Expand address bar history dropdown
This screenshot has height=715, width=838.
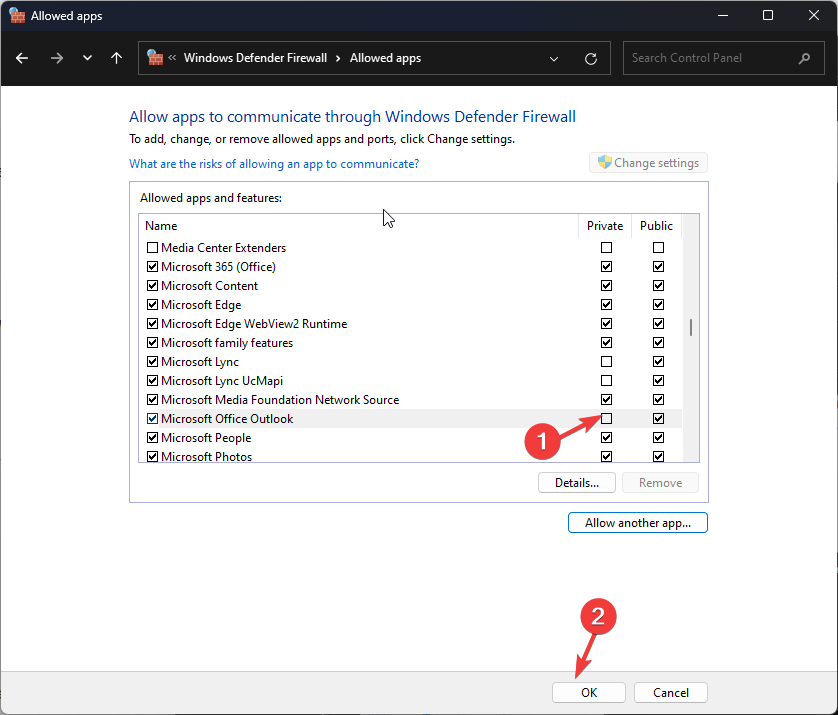[554, 58]
